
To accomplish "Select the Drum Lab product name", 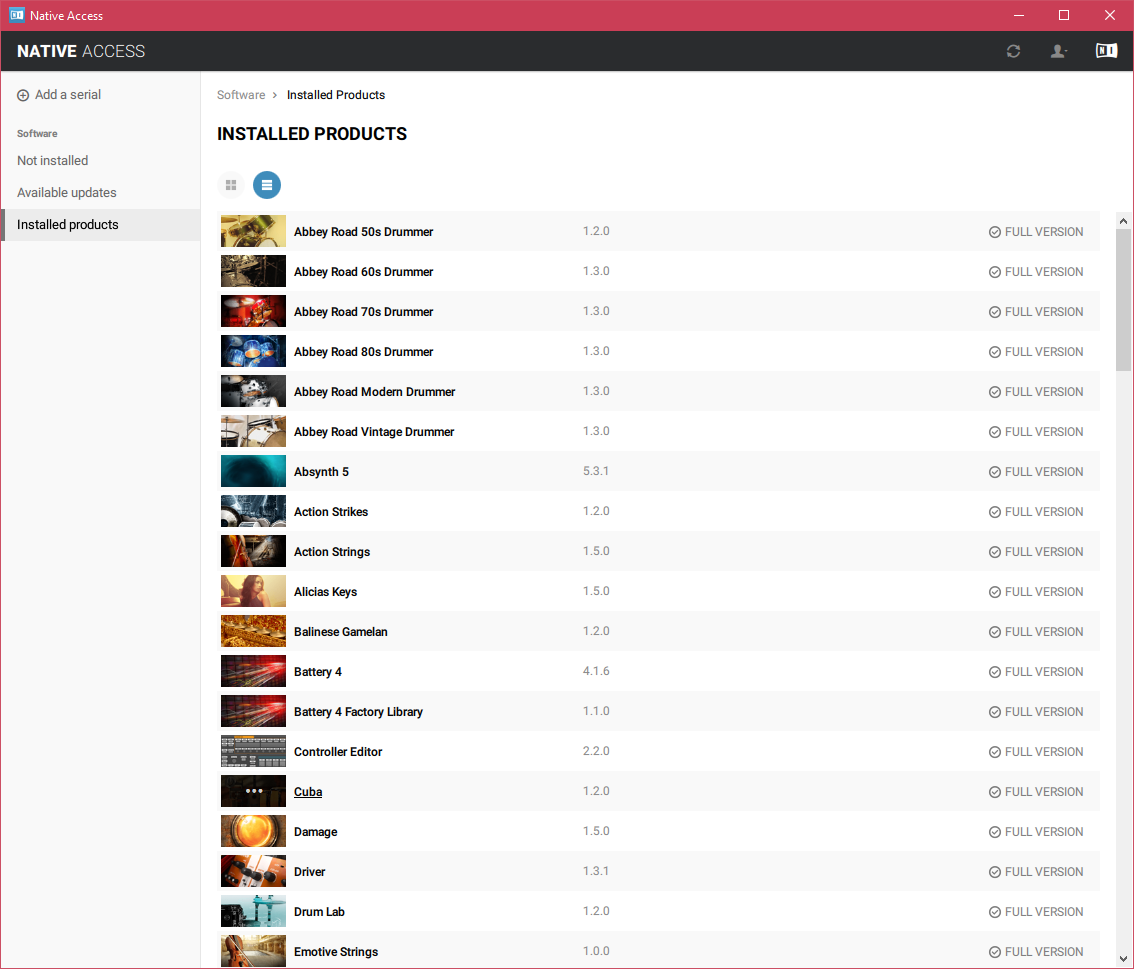I will coord(319,912).
